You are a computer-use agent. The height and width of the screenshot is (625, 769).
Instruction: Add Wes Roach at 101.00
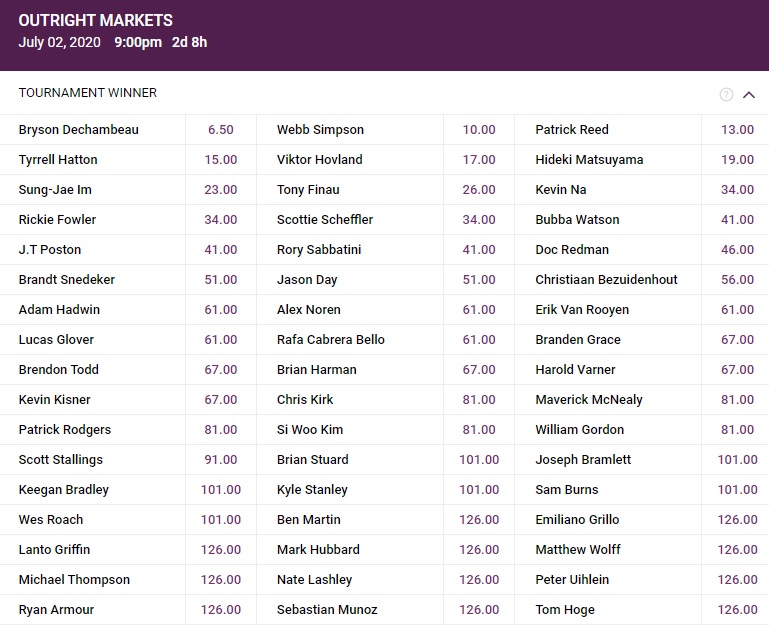tap(221, 519)
